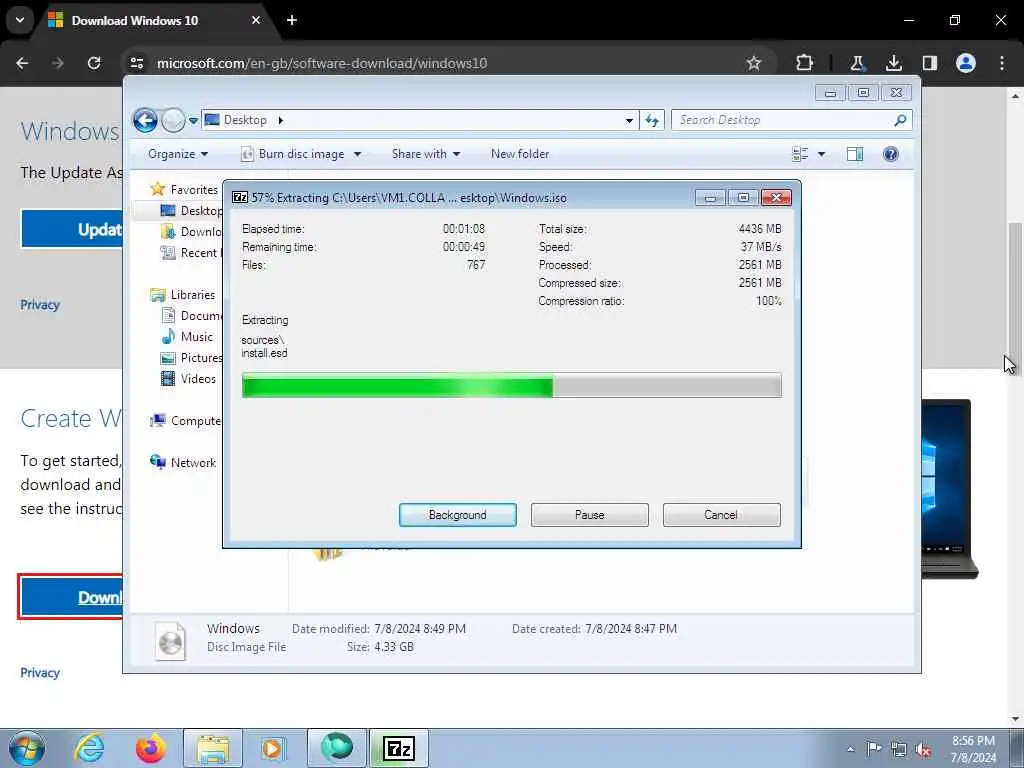Click the top Privacy link on webpage
The image size is (1024, 768).
[40, 305]
